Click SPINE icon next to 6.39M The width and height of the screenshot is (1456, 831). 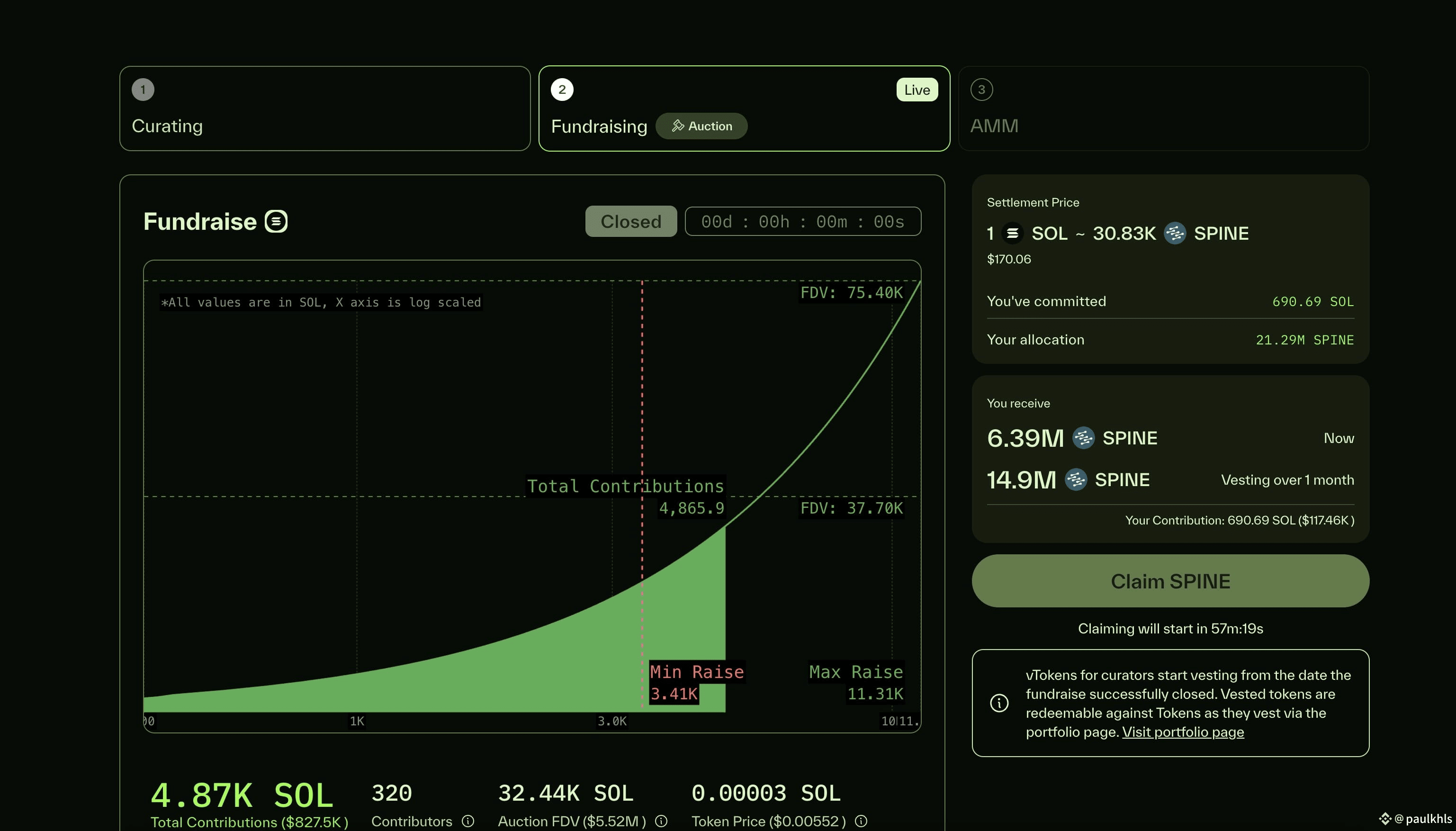pyautogui.click(x=1083, y=438)
